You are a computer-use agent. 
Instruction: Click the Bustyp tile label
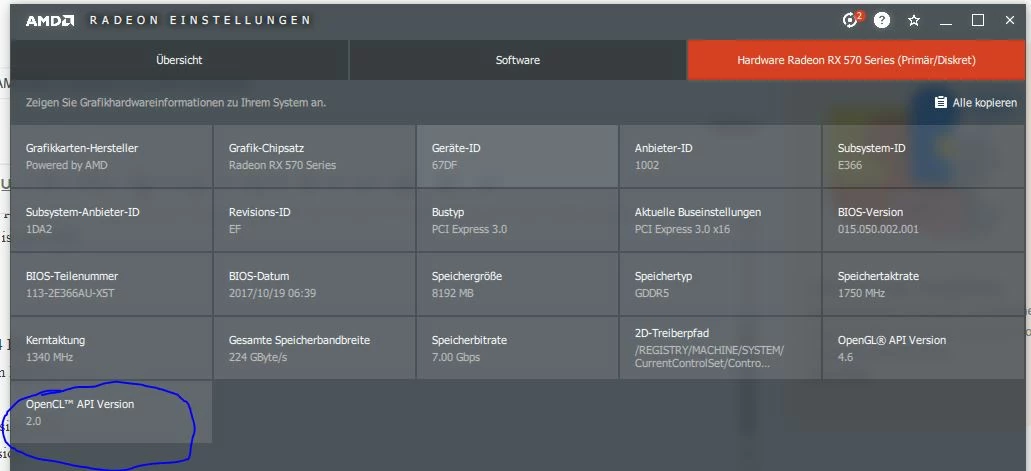coord(448,212)
